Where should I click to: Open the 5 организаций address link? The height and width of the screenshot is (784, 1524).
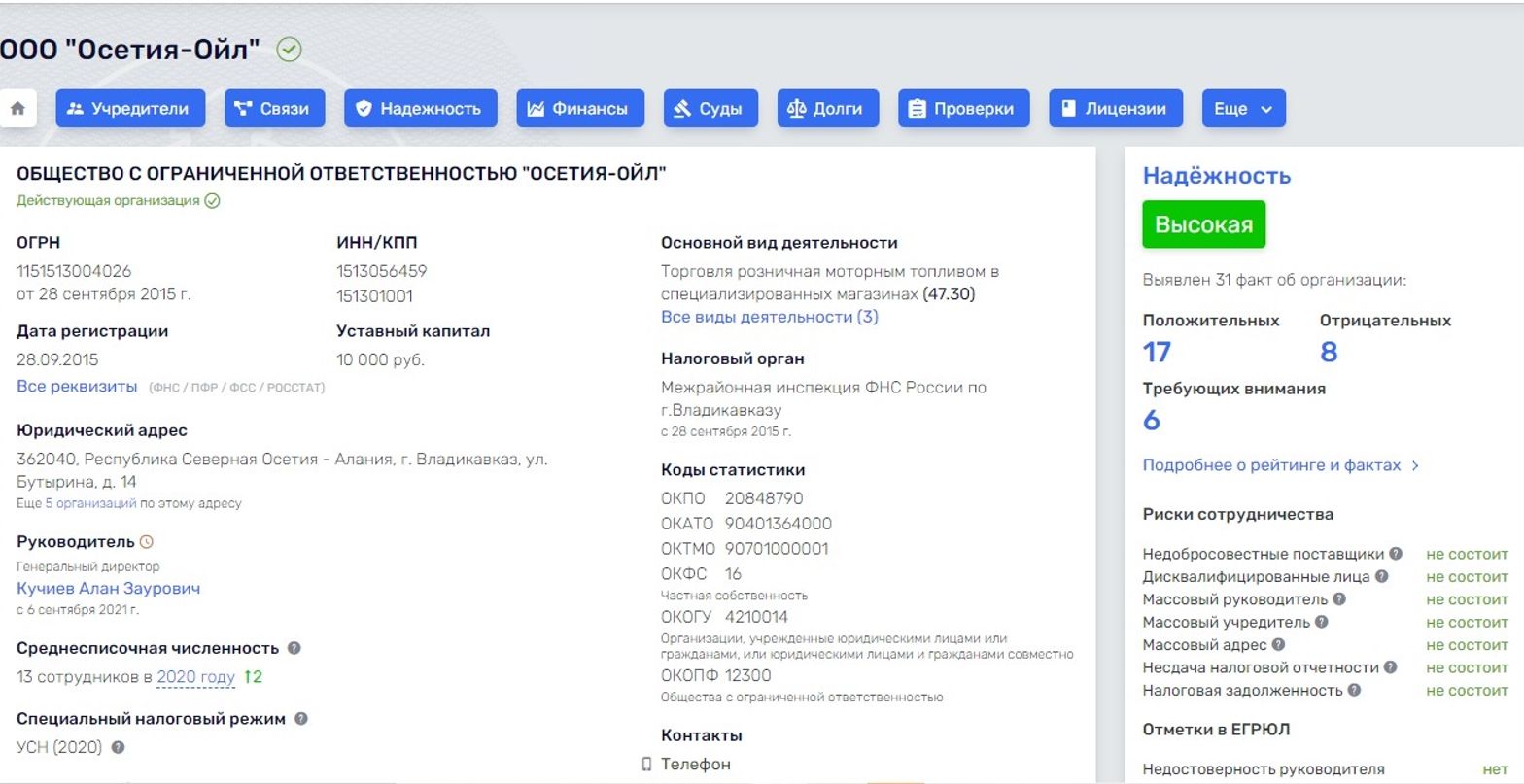click(x=90, y=503)
